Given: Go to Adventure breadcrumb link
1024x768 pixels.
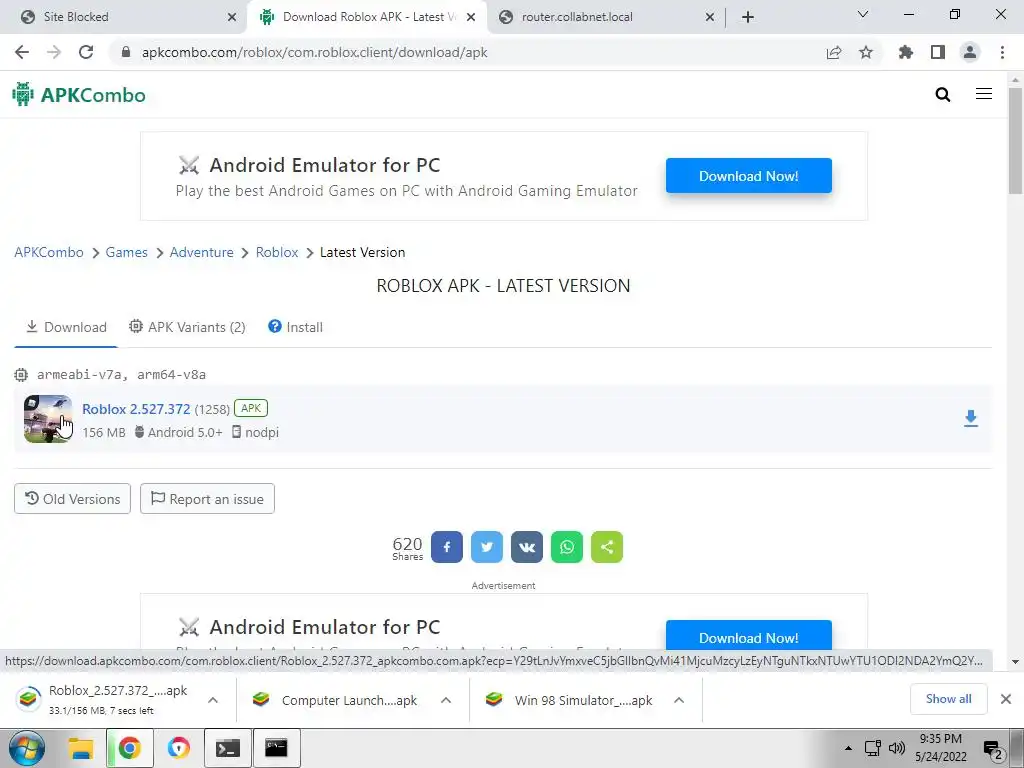Looking at the screenshot, I should pos(201,252).
